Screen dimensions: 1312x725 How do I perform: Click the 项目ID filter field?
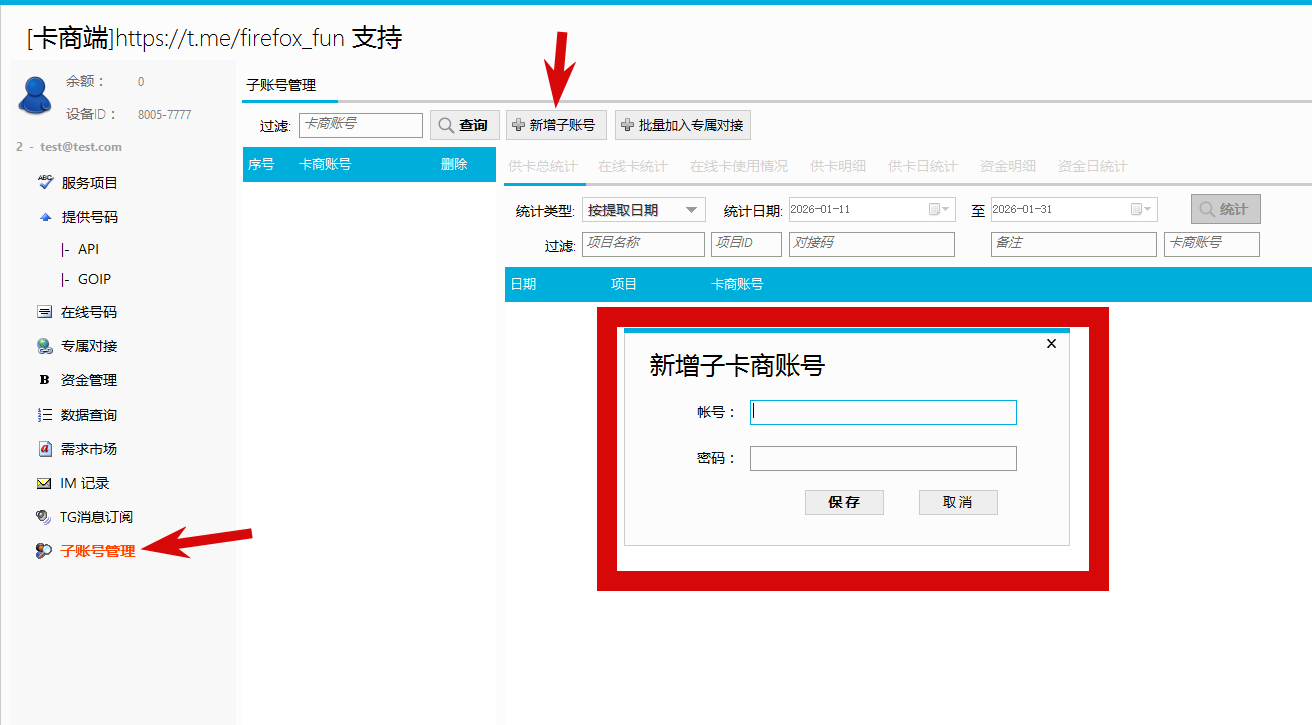[746, 244]
